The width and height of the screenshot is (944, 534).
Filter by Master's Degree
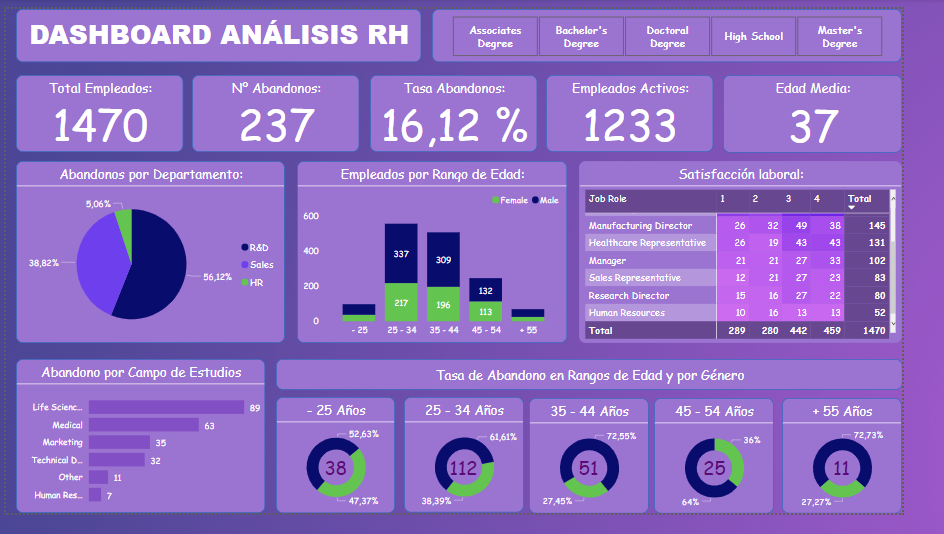click(840, 37)
